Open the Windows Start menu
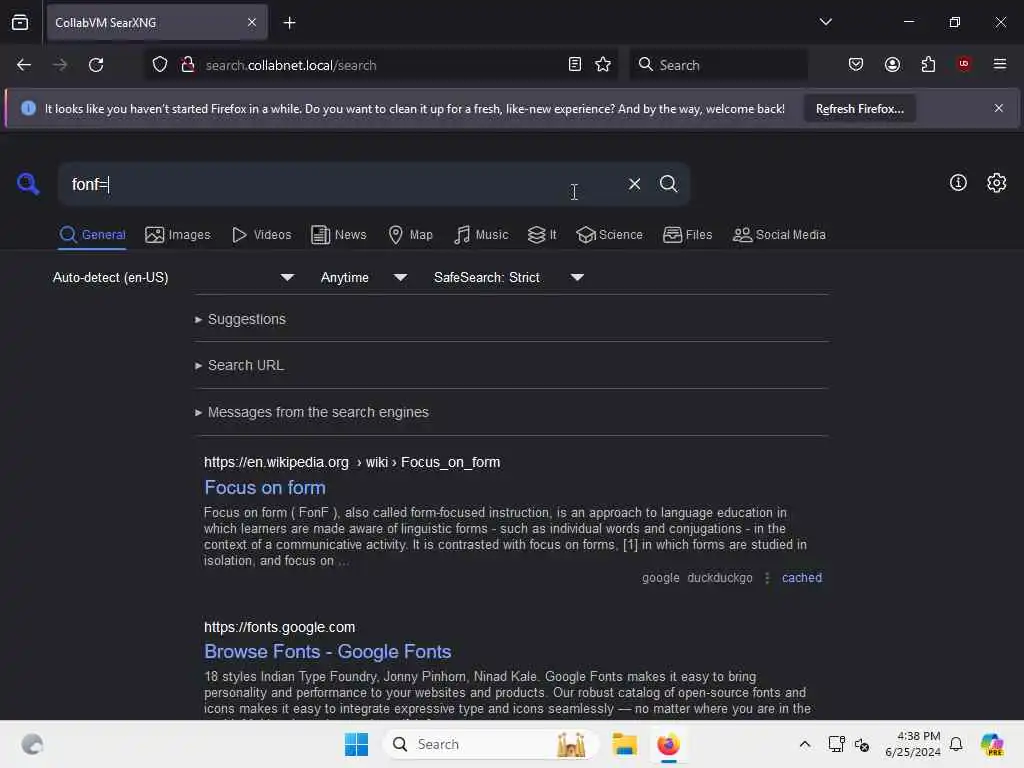This screenshot has height=768, width=1024. point(357,744)
